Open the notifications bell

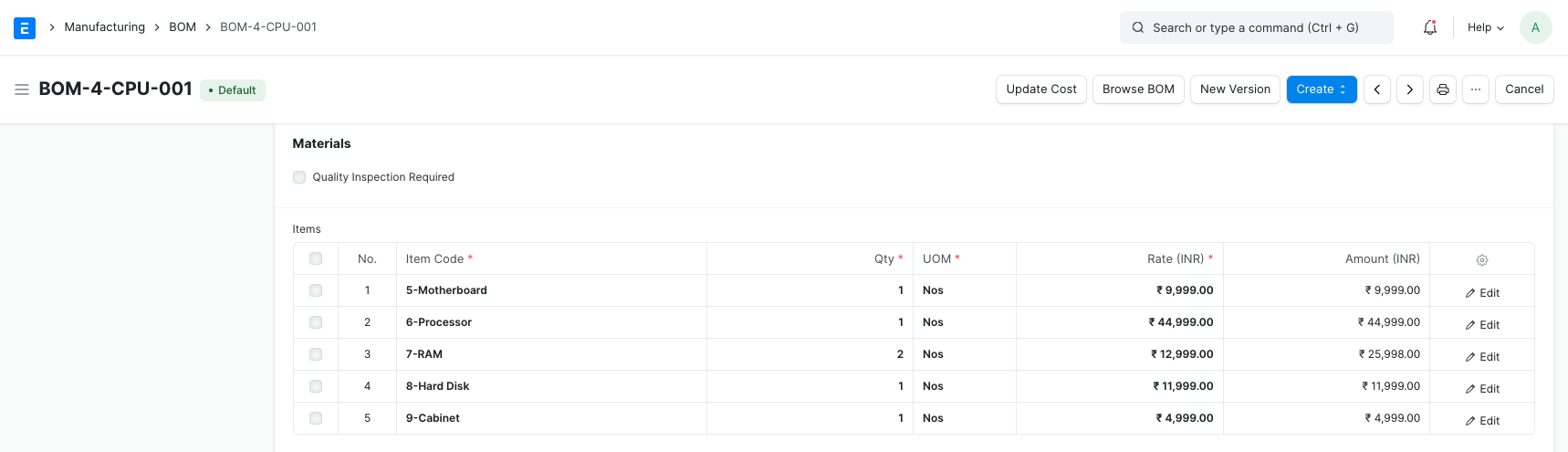tap(1429, 27)
